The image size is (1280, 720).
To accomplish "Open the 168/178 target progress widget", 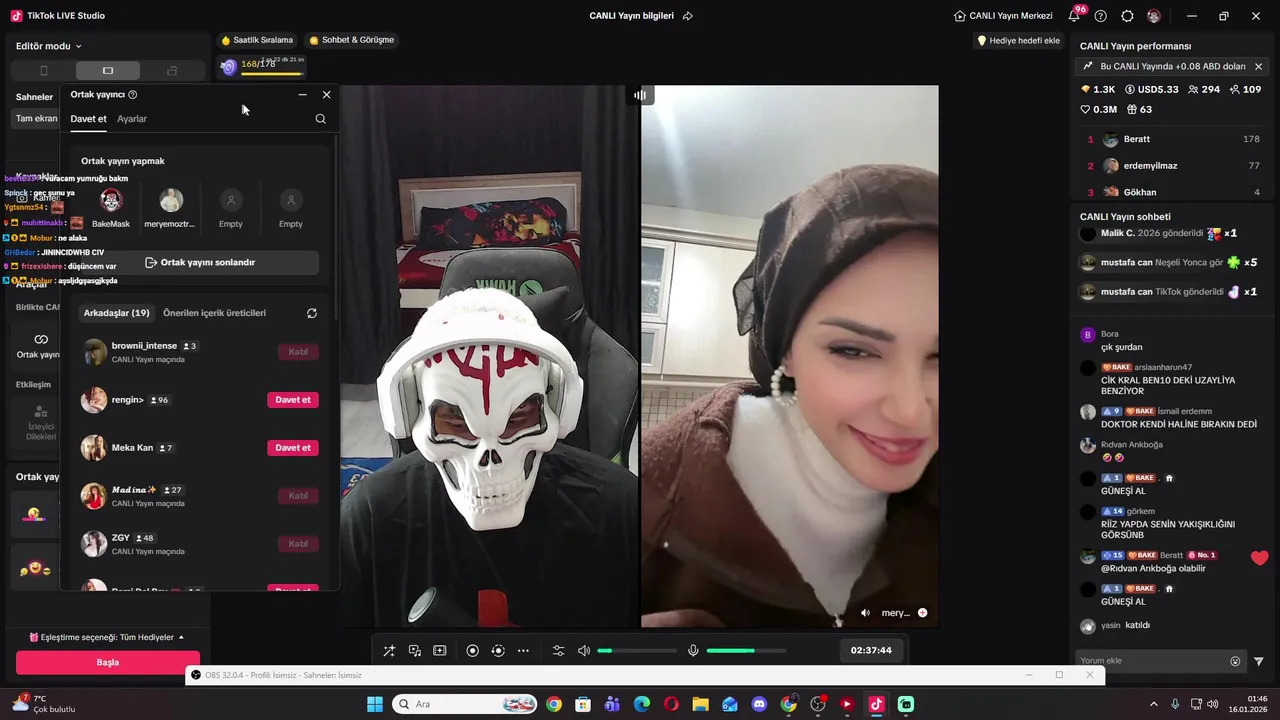I will pyautogui.click(x=262, y=66).
